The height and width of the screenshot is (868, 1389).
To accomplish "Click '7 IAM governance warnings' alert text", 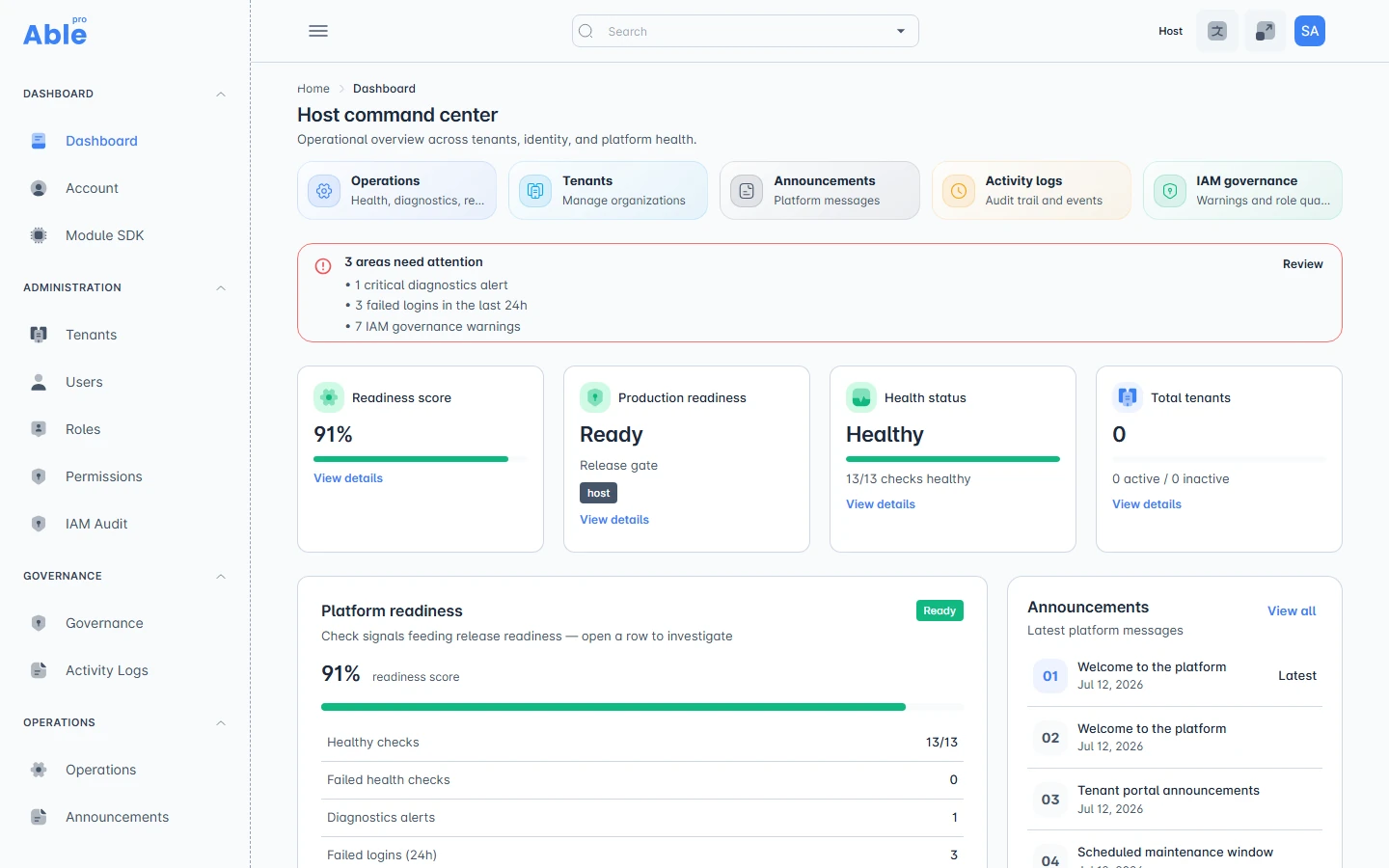I will 438,327.
